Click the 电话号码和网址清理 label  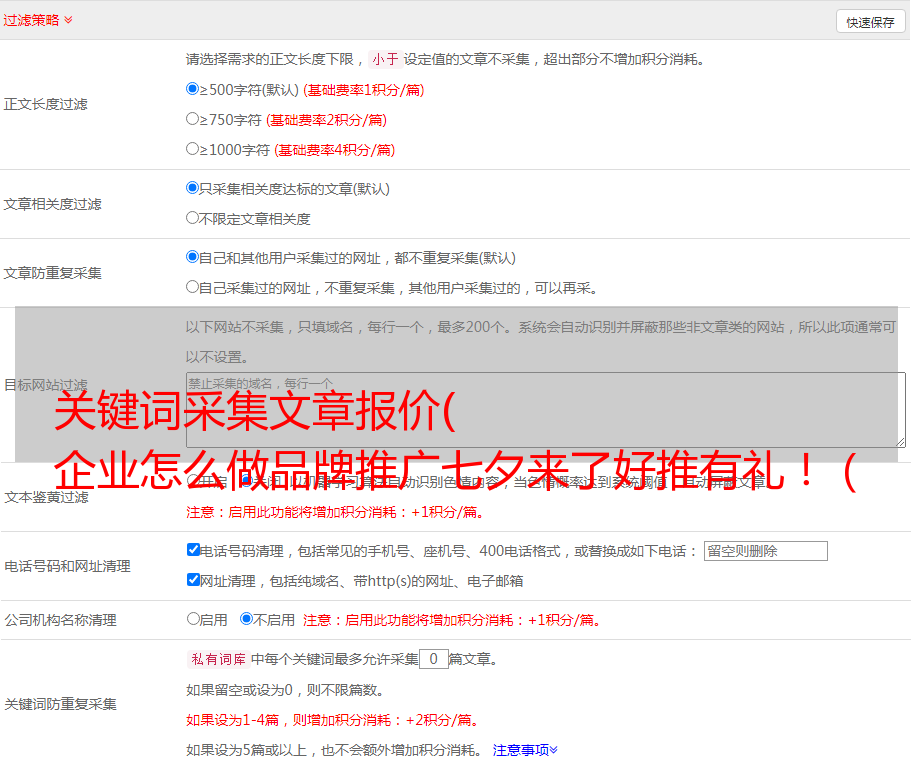tap(67, 566)
